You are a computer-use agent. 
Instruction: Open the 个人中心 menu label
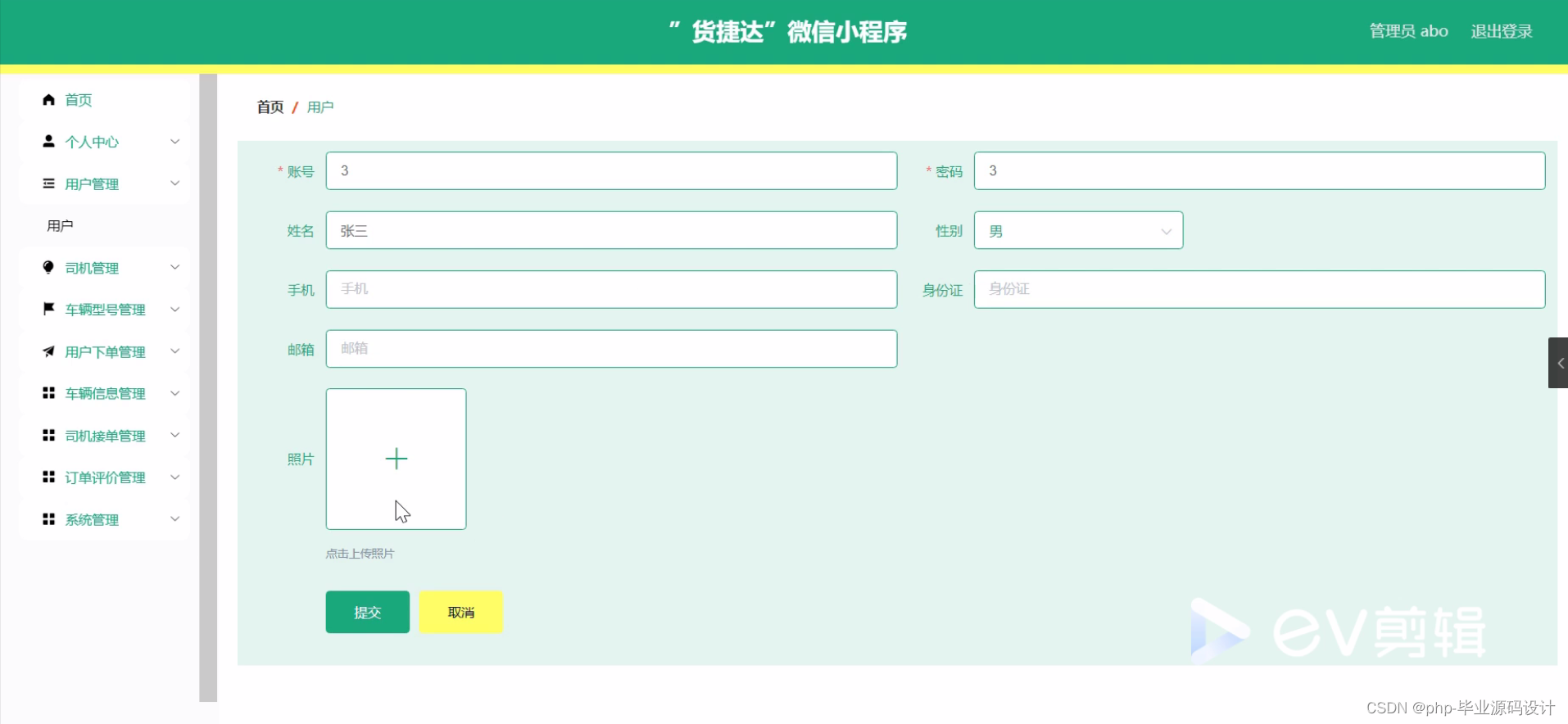pyautogui.click(x=92, y=142)
